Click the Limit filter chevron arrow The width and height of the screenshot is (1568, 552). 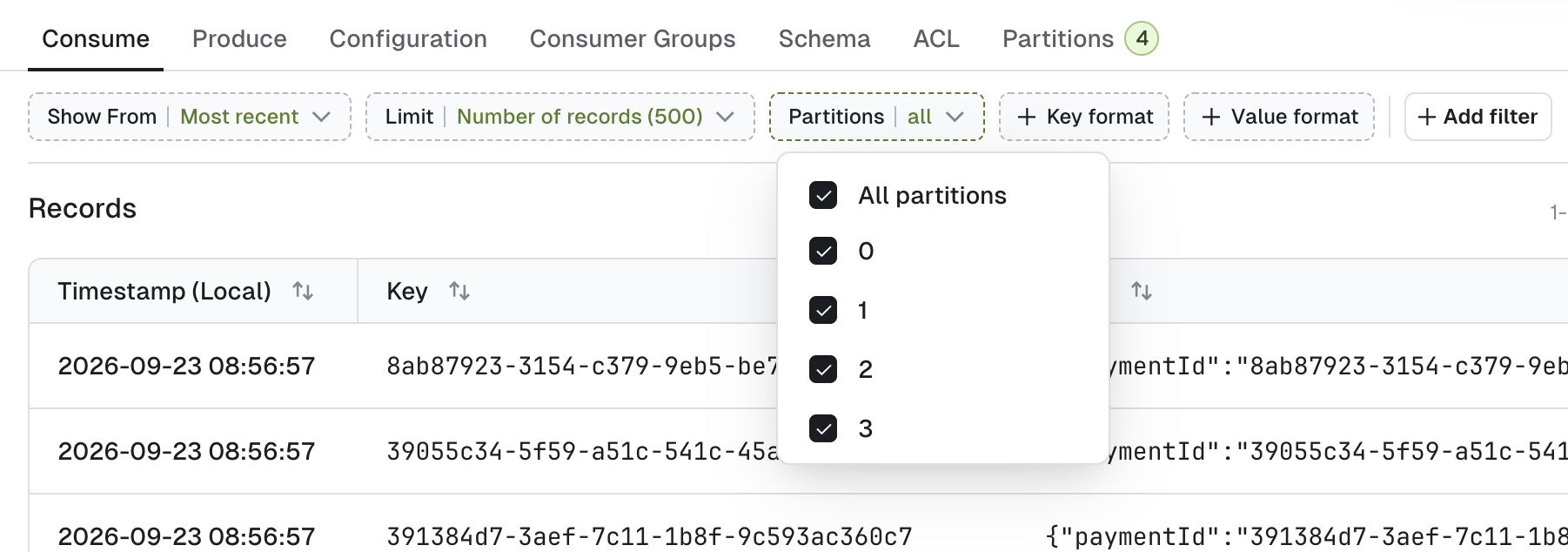point(725,117)
